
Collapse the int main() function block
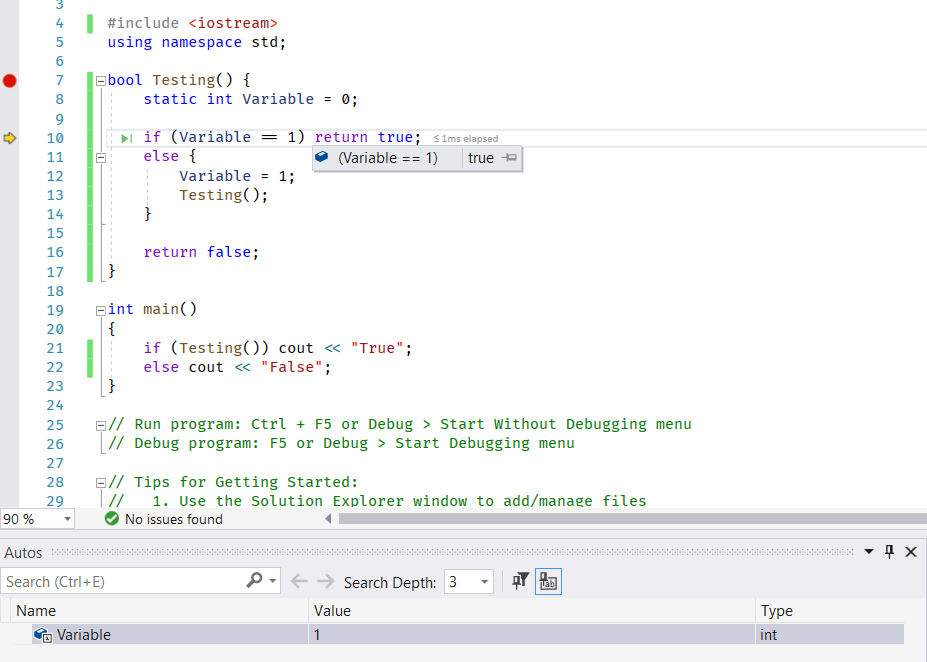point(101,310)
